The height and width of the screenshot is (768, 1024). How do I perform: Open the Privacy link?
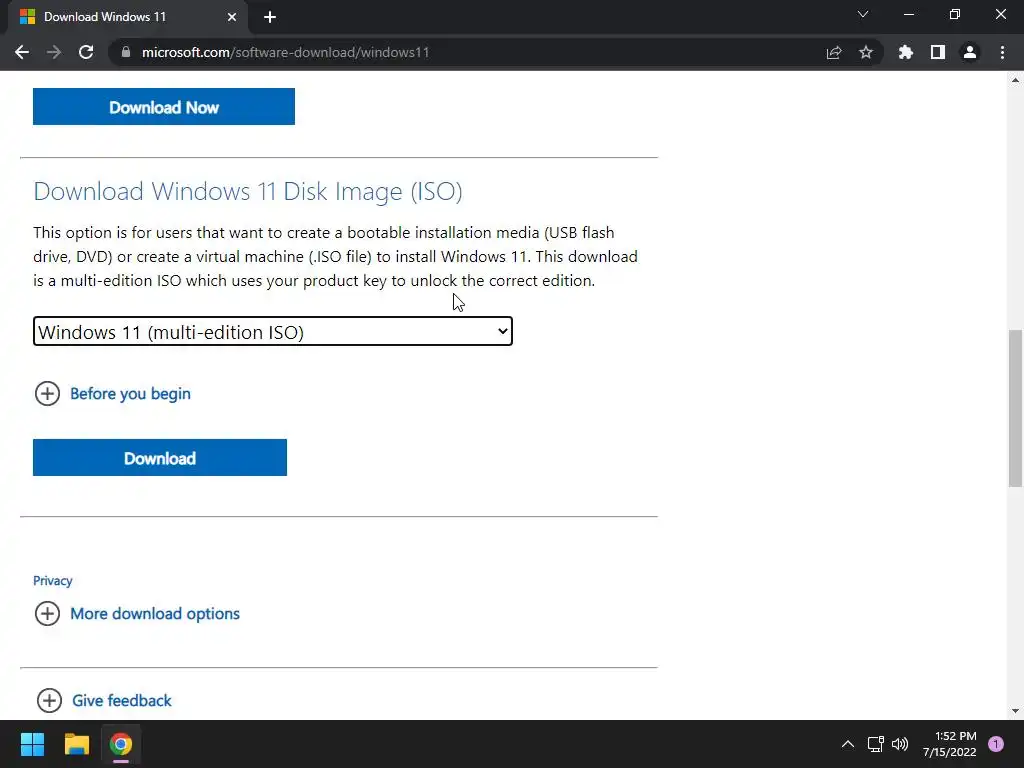coord(53,581)
